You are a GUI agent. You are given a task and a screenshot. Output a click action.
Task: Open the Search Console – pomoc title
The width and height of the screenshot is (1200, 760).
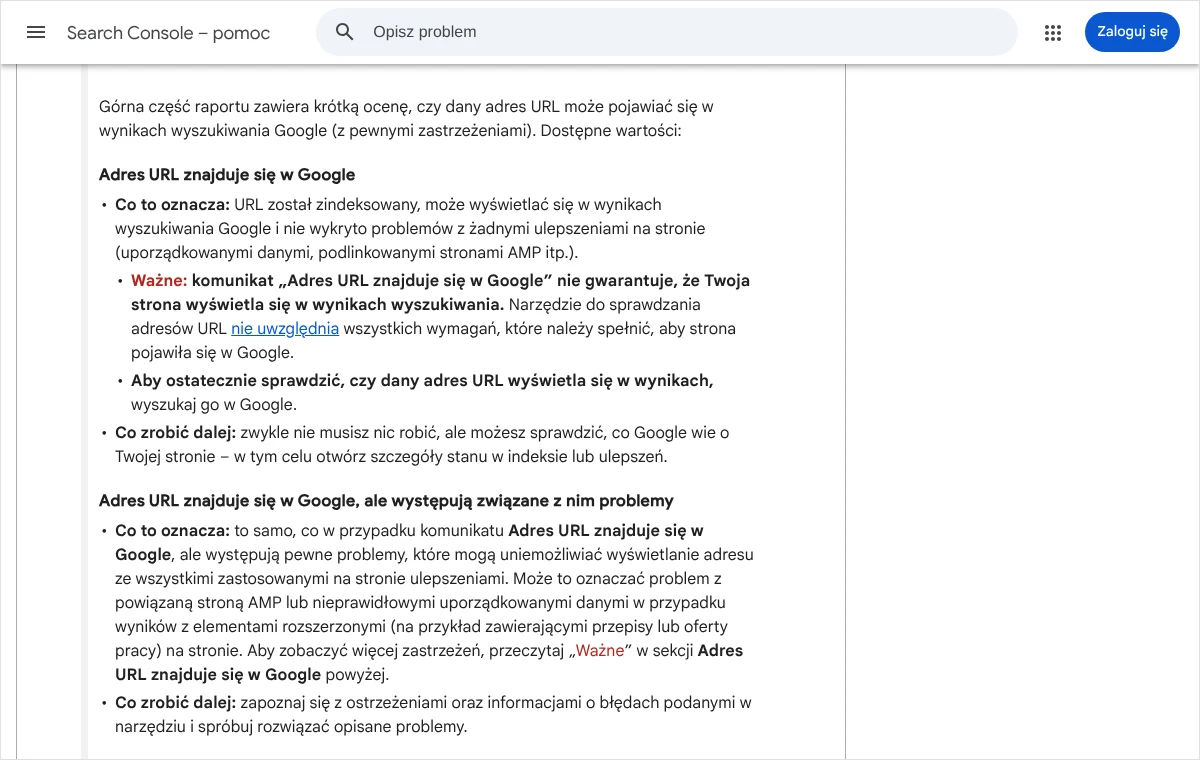click(168, 33)
